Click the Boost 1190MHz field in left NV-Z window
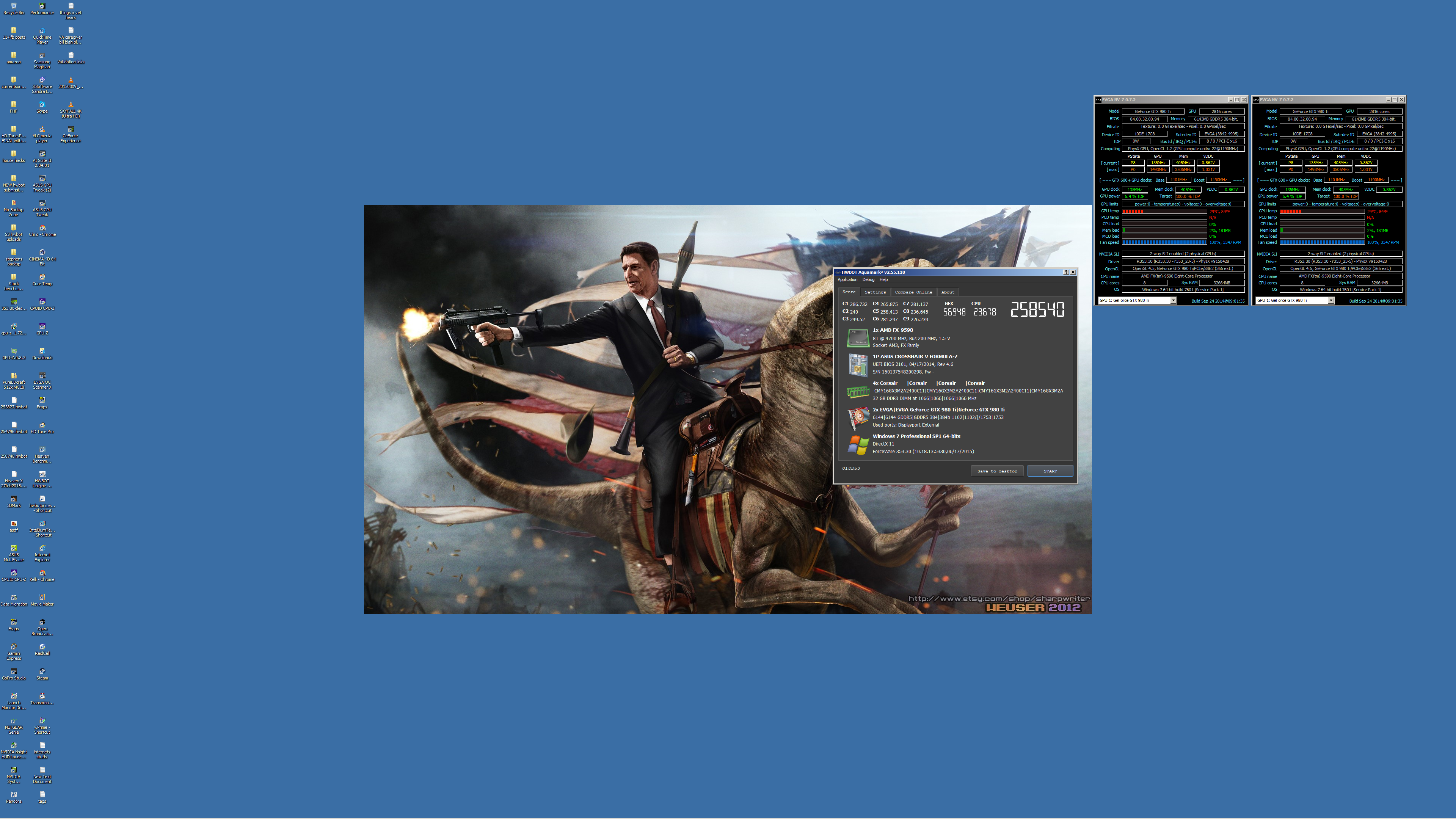The width and height of the screenshot is (1456, 819). [x=1218, y=180]
